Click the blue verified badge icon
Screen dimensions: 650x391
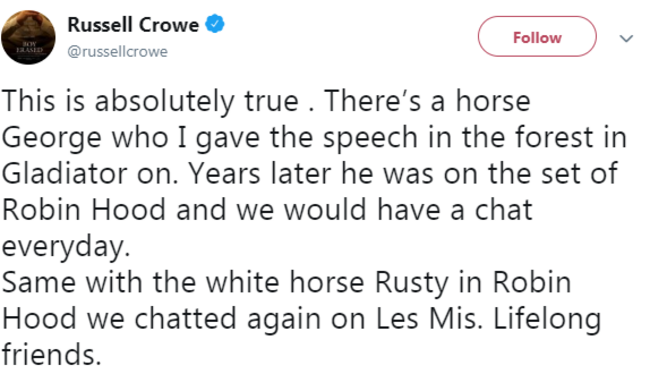click(x=215, y=24)
